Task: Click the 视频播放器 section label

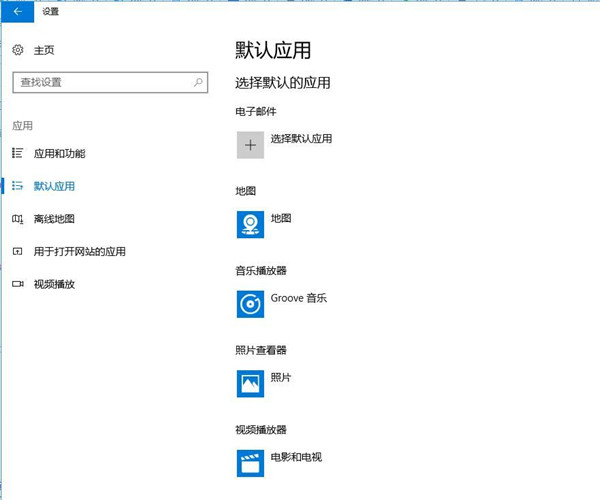Action: click(x=261, y=430)
